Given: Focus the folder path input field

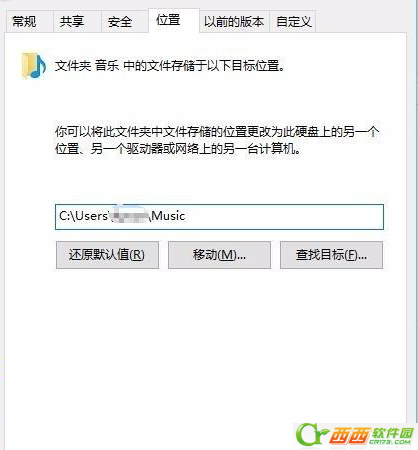Looking at the screenshot, I should (219, 217).
